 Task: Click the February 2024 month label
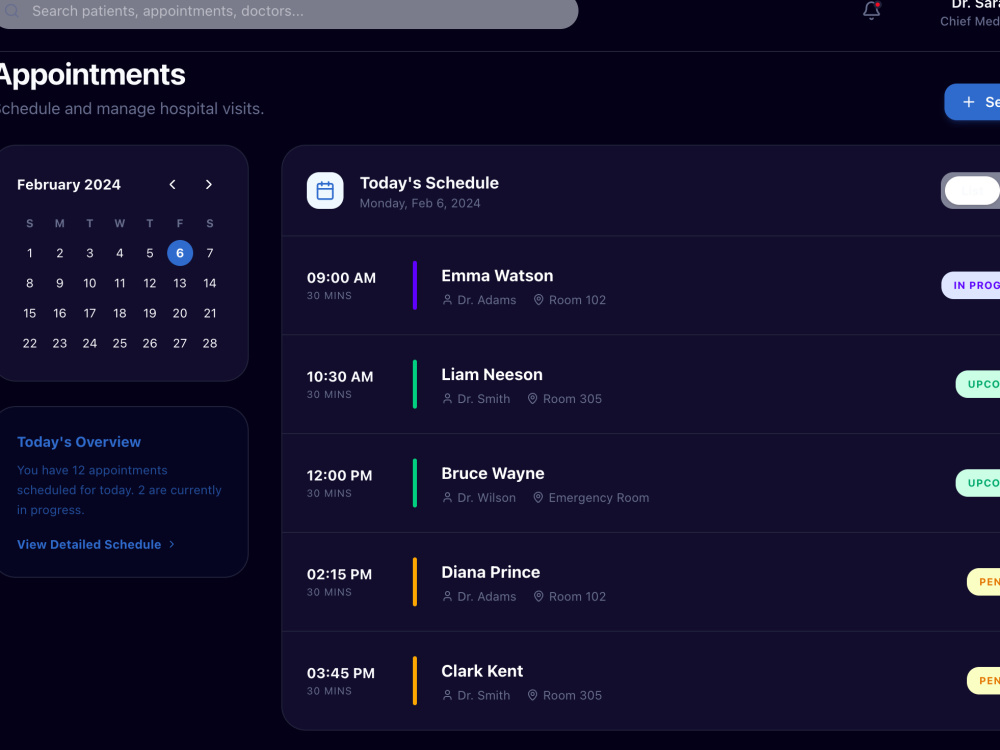point(69,185)
